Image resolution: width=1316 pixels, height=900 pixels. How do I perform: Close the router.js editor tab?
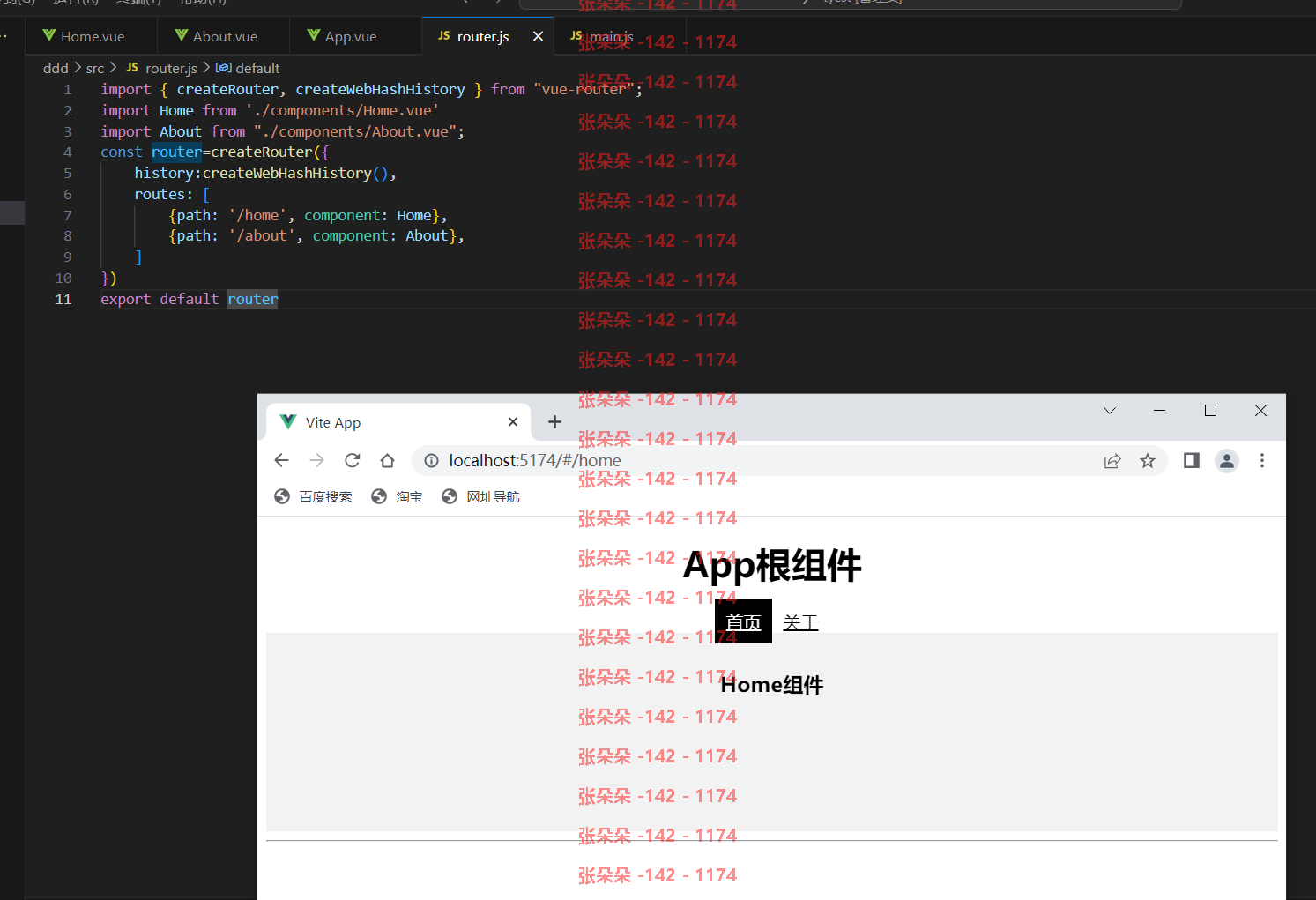(x=538, y=36)
